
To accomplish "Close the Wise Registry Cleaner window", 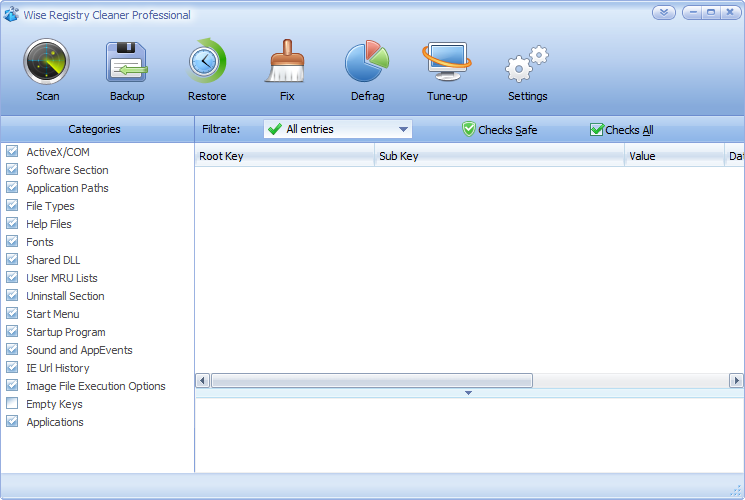I will 730,12.
